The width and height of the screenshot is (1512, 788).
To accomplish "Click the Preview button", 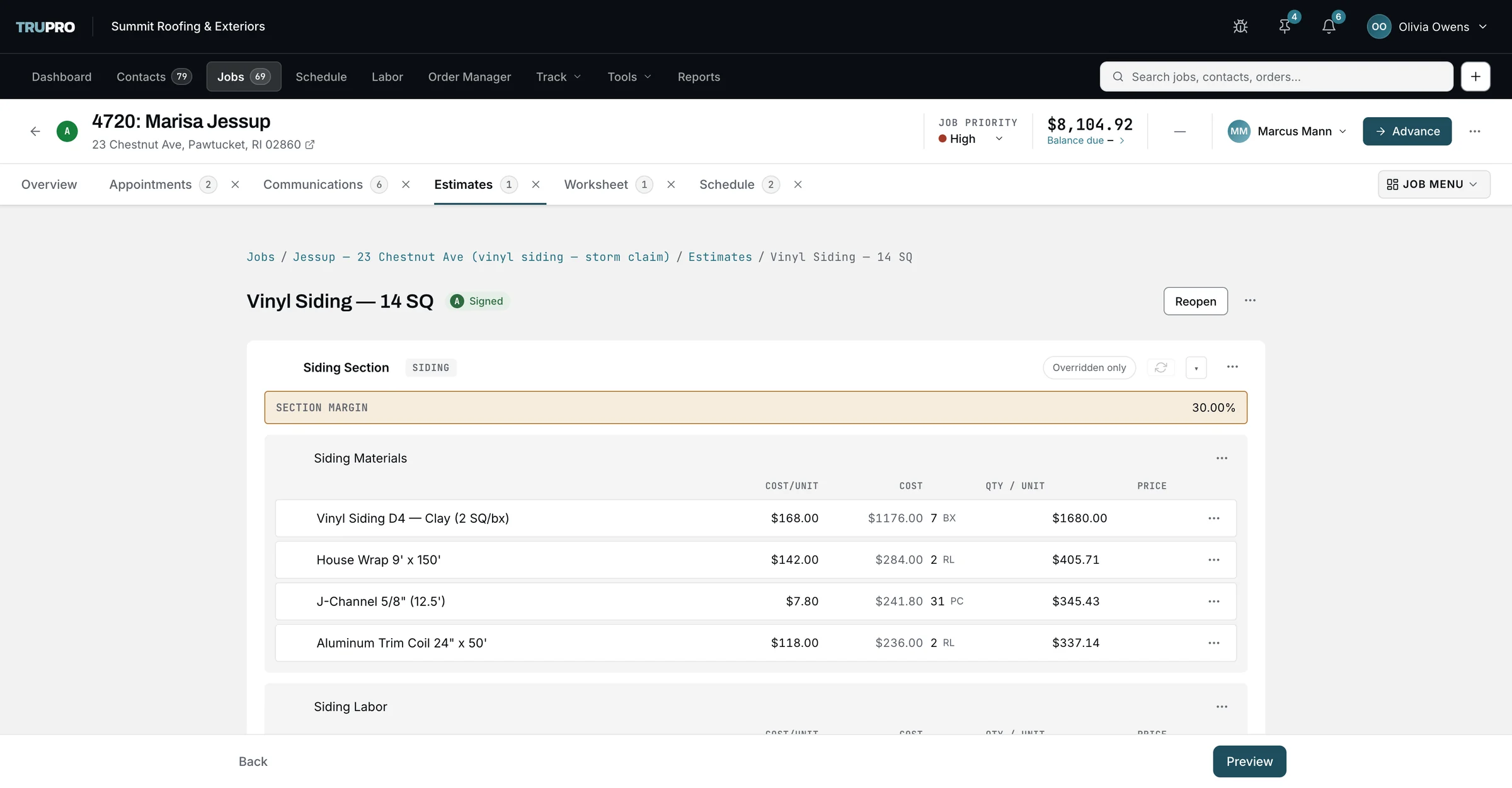I will [1249, 762].
